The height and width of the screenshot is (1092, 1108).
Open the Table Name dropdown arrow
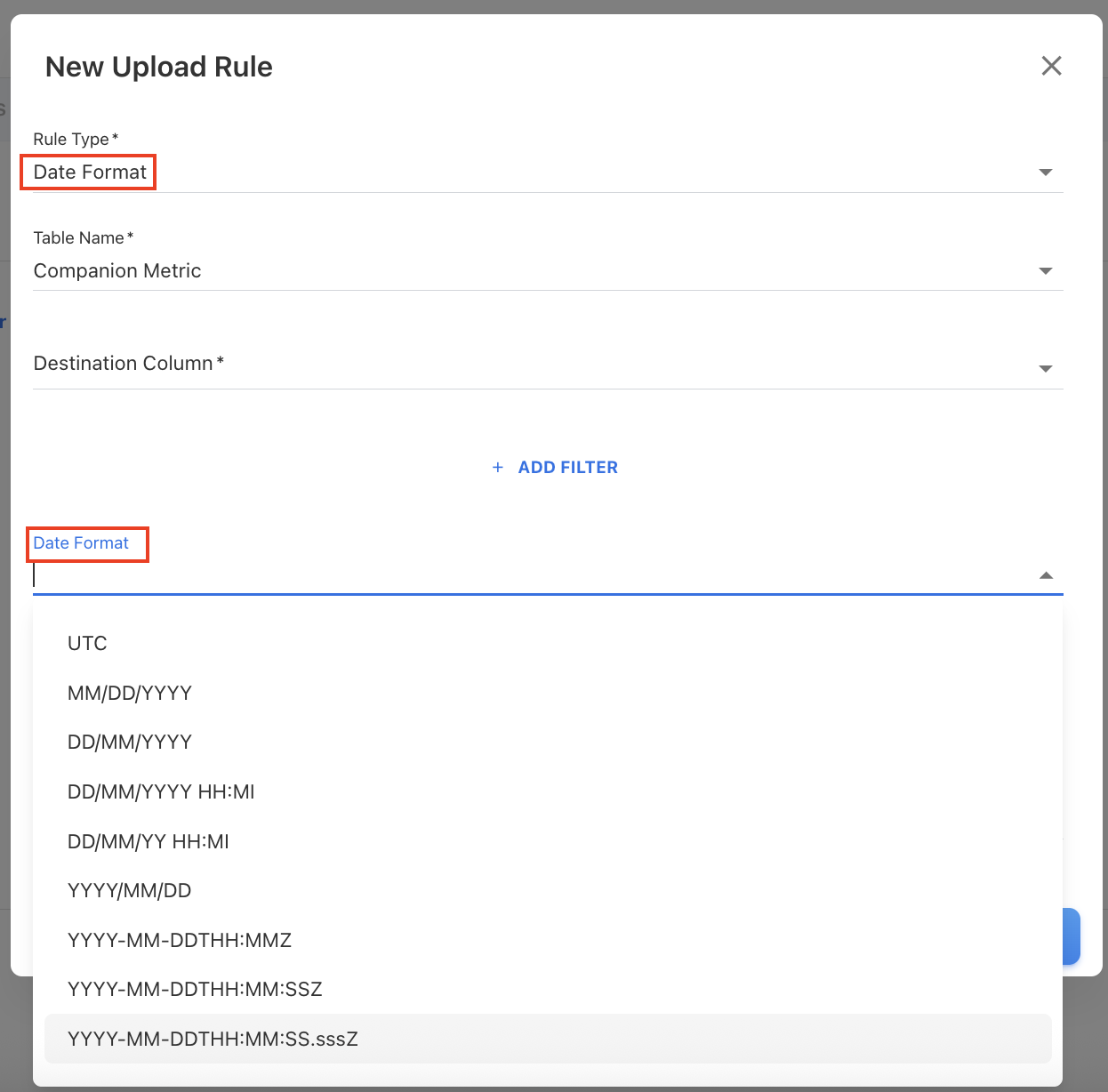[x=1047, y=271]
